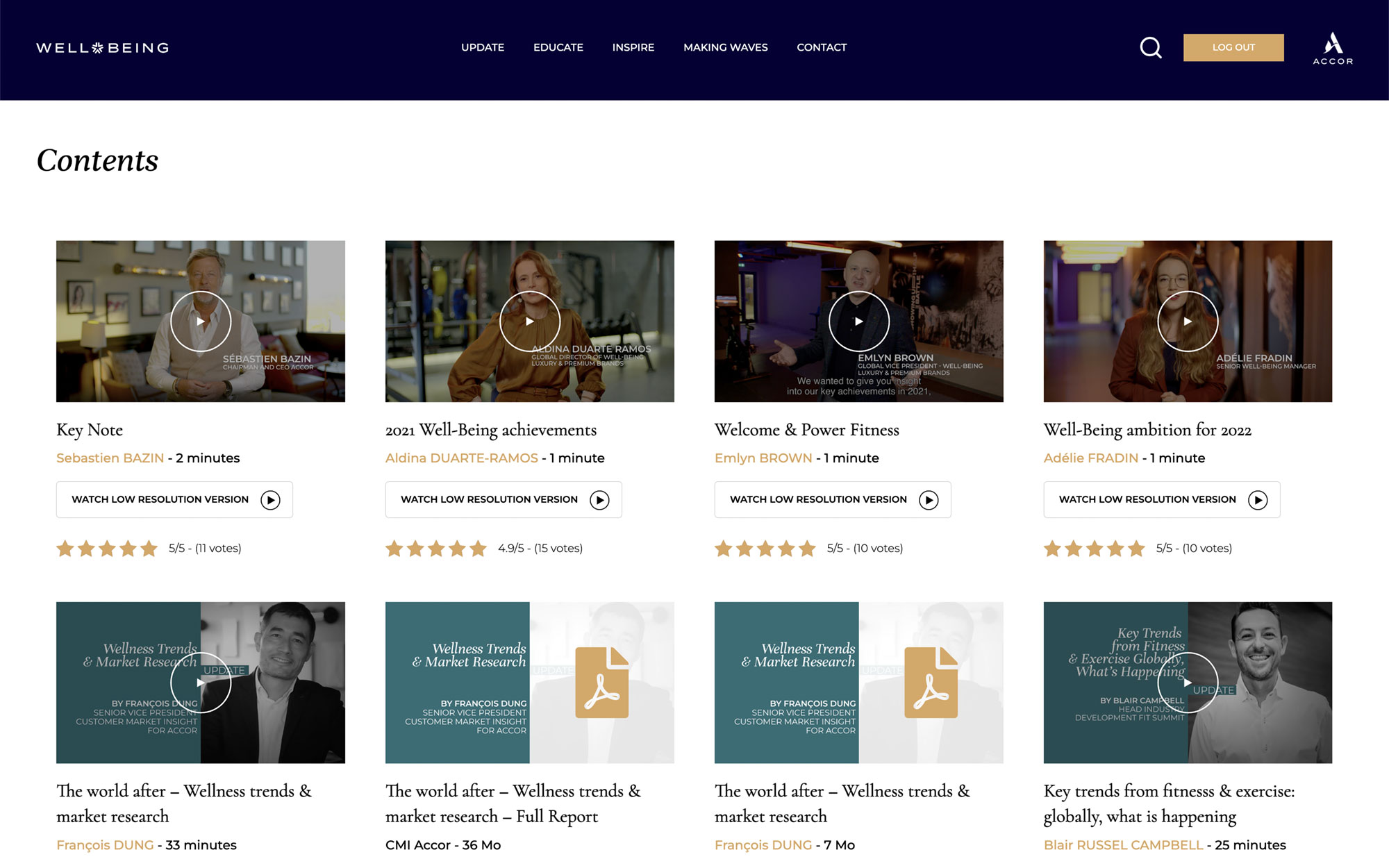
Task: Open Sebastien BAZIN author link
Action: [x=110, y=458]
